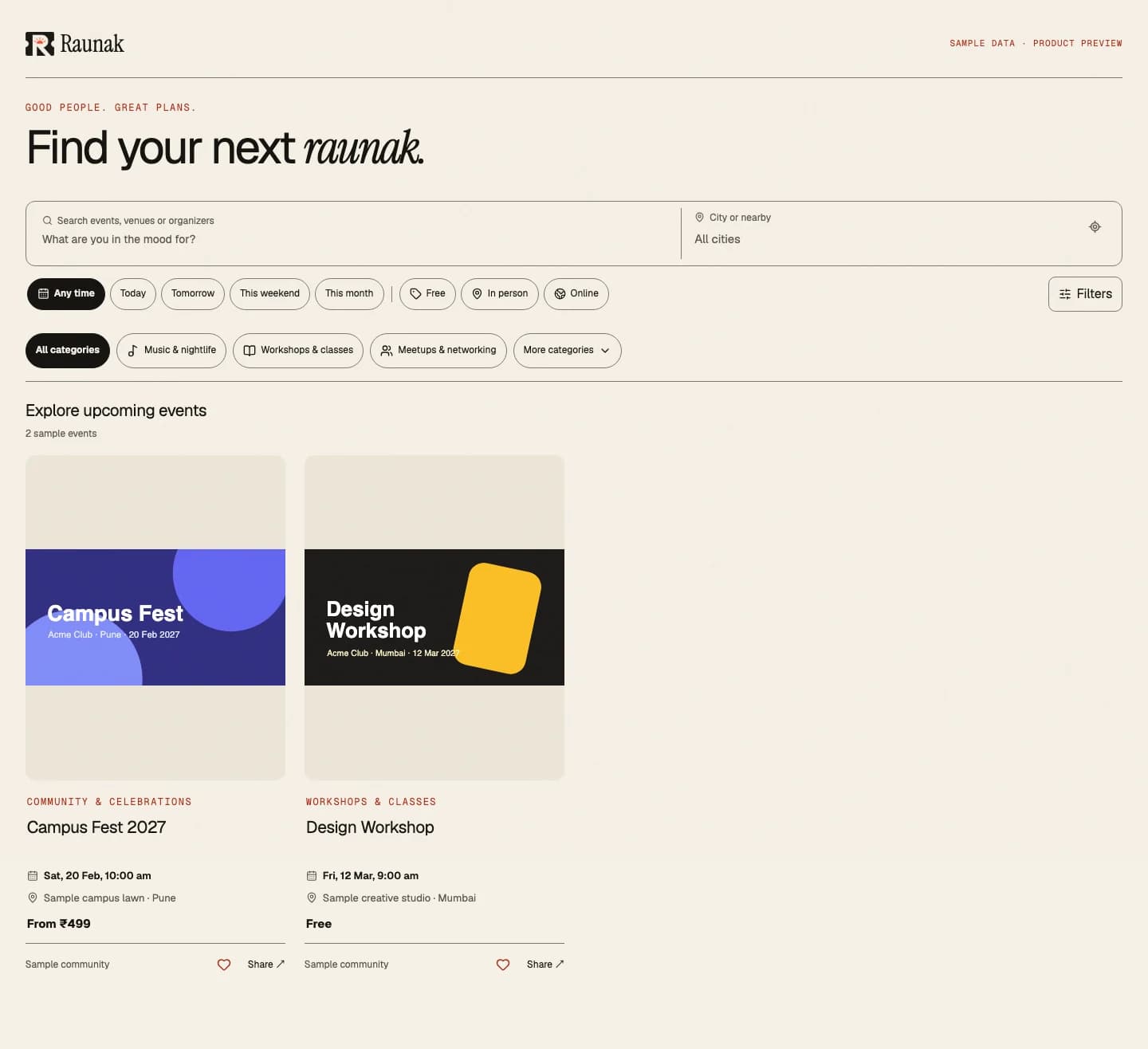
Task: Click the WORKSHOPS & CLASSES card label
Action: tap(371, 802)
